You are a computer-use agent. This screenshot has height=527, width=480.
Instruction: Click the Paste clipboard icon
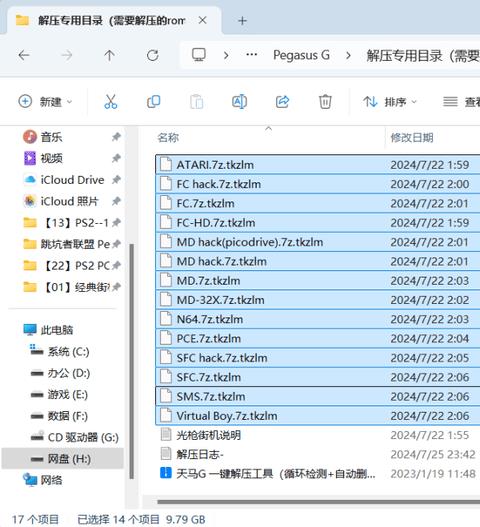point(197,102)
